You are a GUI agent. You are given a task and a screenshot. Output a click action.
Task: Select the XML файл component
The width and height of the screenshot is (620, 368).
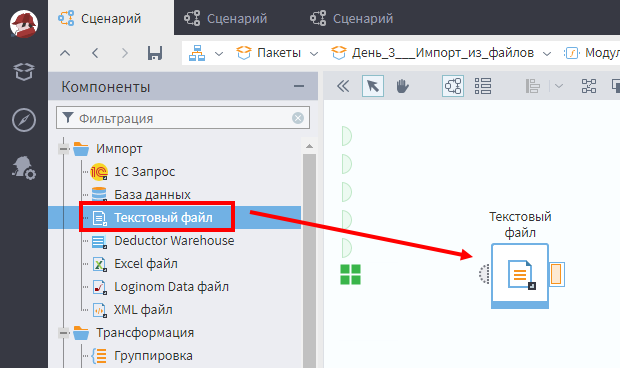[143, 310]
